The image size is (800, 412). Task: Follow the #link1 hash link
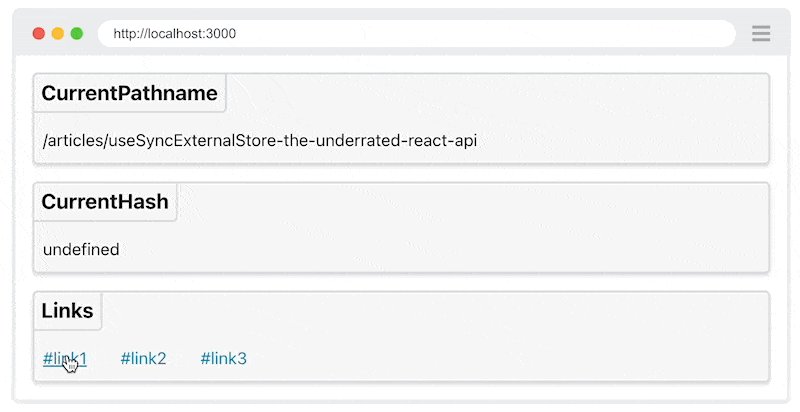pyautogui.click(x=65, y=358)
